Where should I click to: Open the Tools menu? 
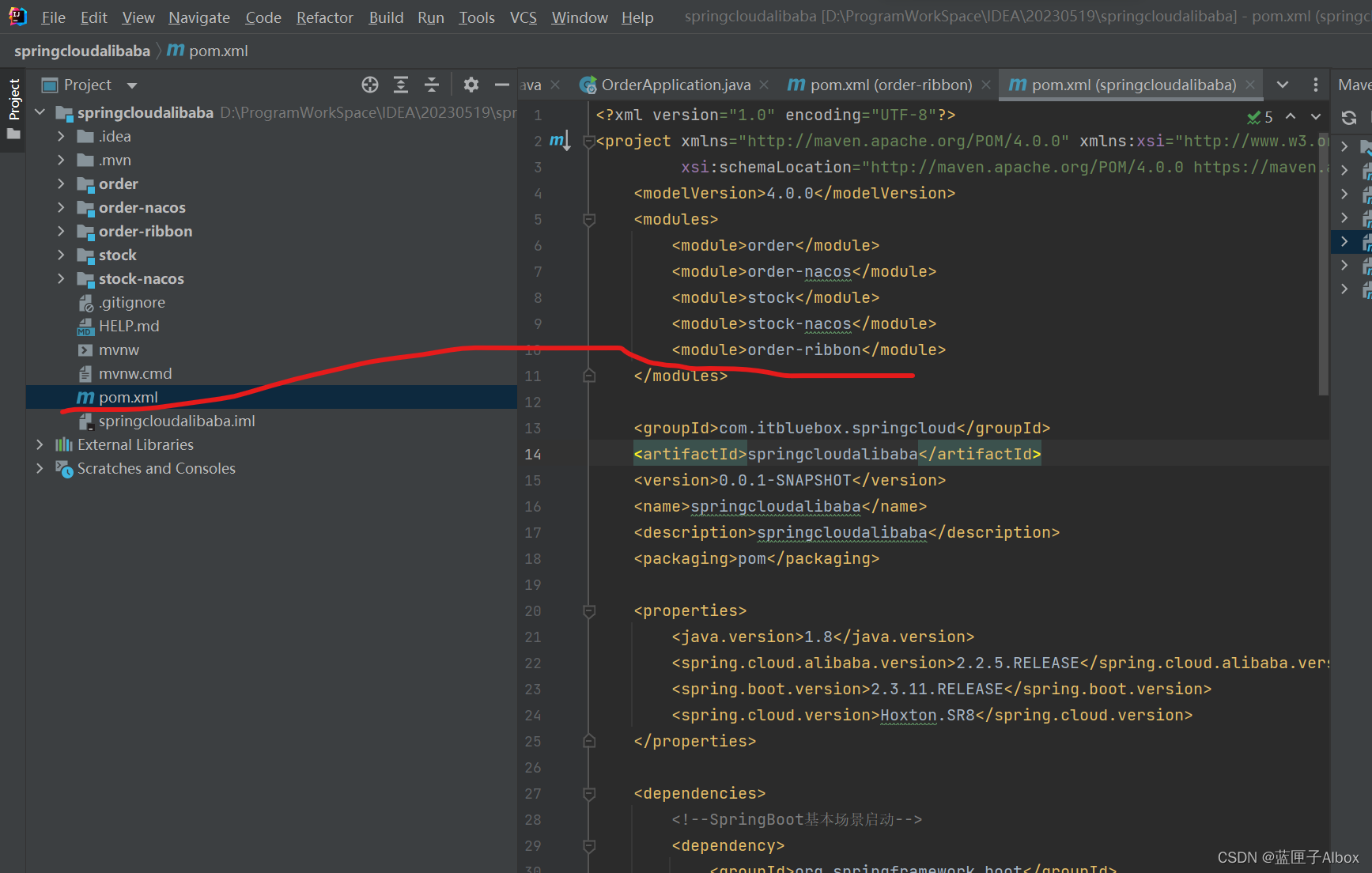[477, 17]
